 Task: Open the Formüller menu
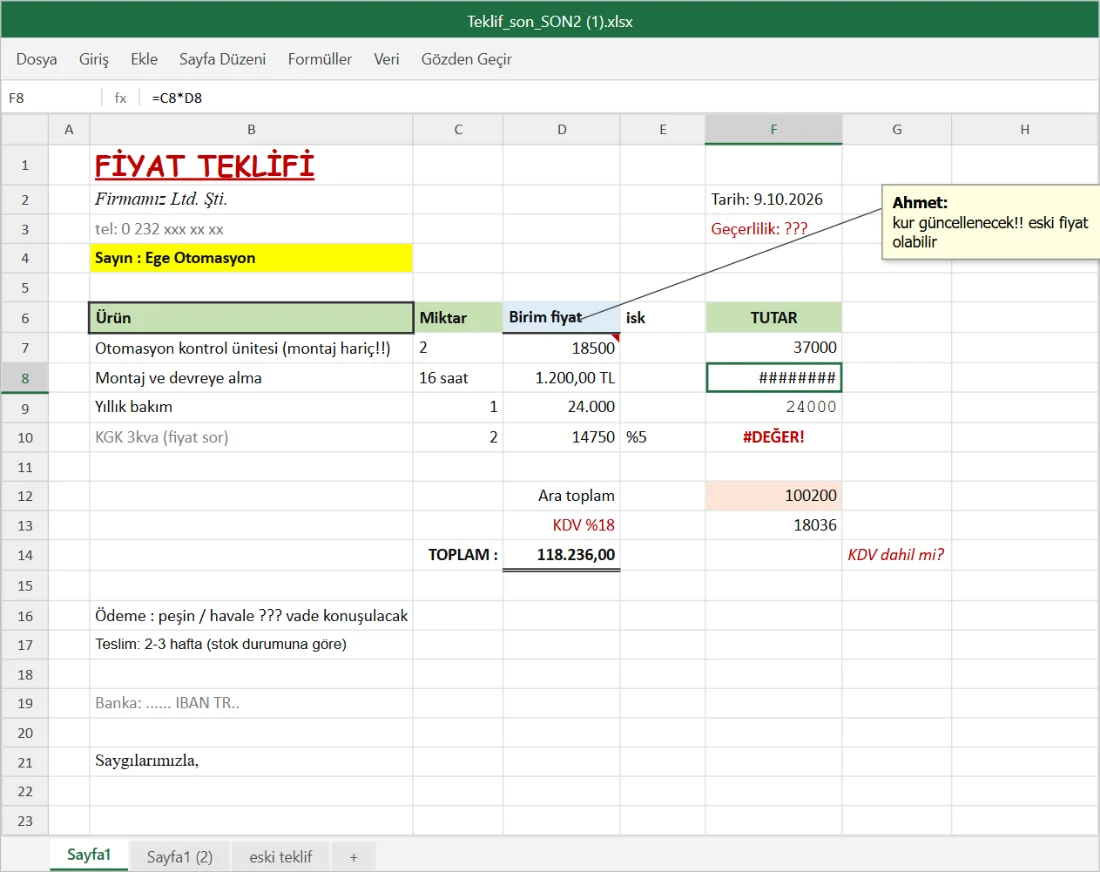(x=320, y=59)
